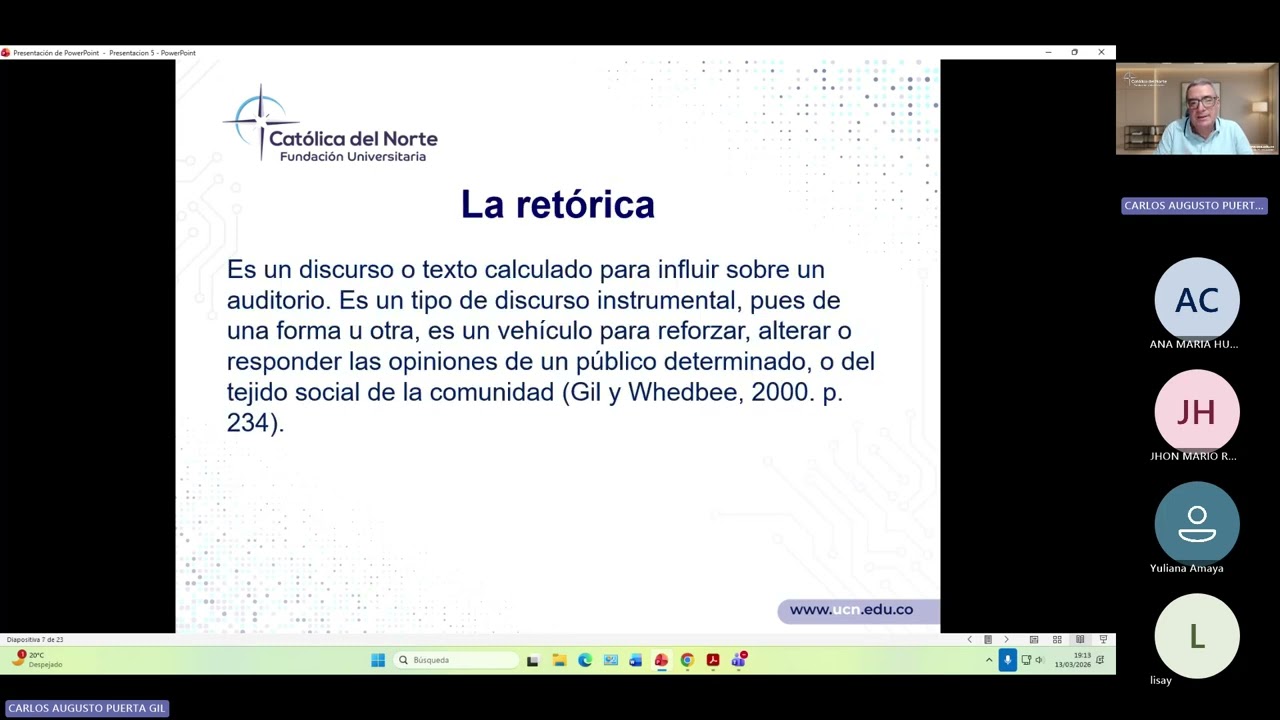Viewport: 1280px width, 720px height.
Task: Select the speaker video thumbnail
Action: point(1197,109)
